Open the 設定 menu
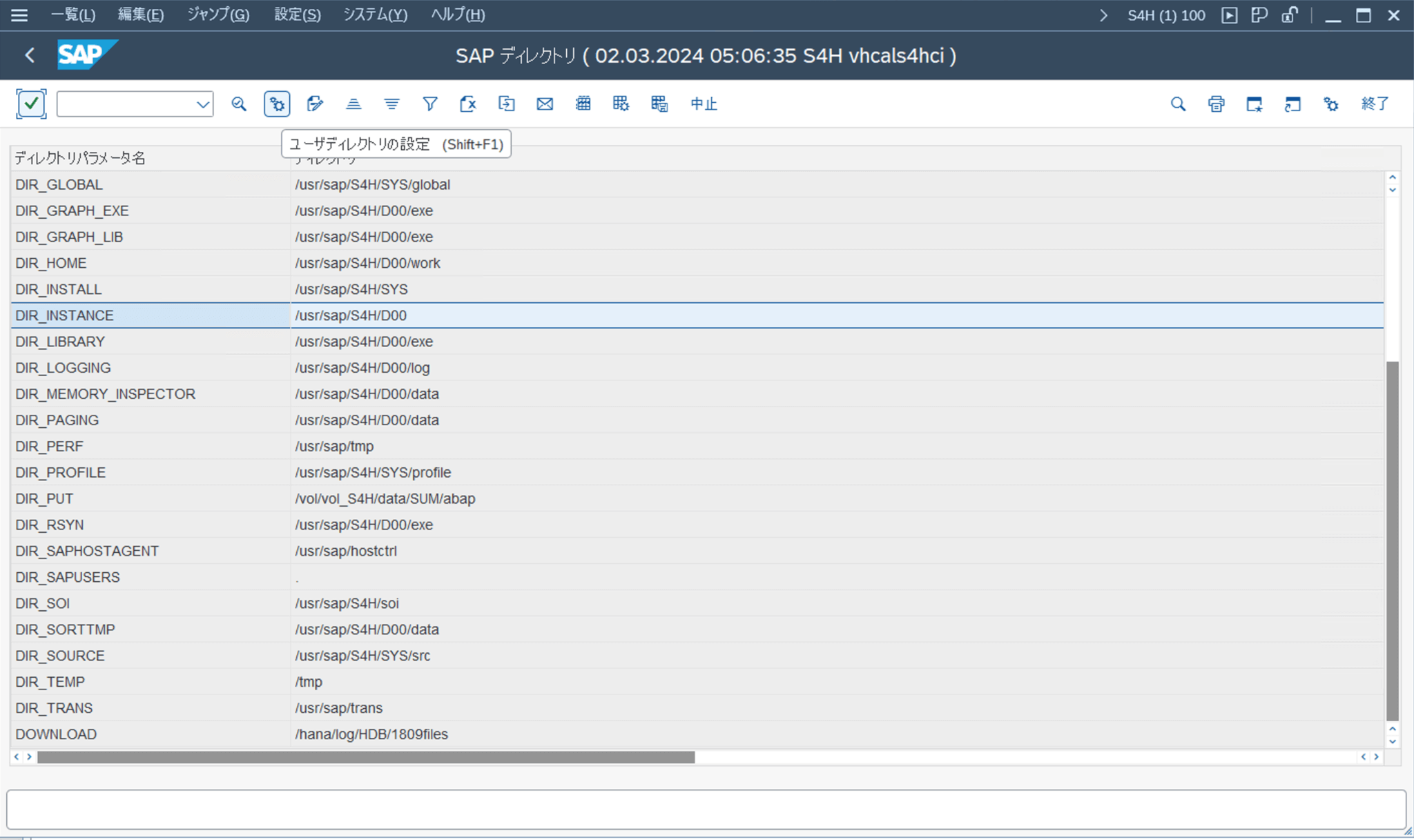The height and width of the screenshot is (840, 1414). (297, 14)
